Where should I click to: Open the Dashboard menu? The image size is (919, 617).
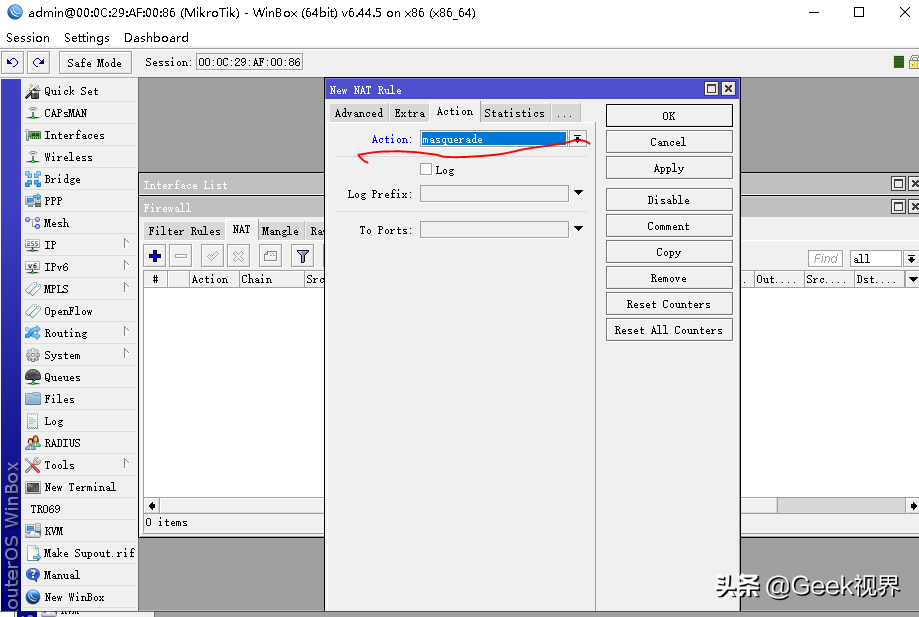point(156,38)
